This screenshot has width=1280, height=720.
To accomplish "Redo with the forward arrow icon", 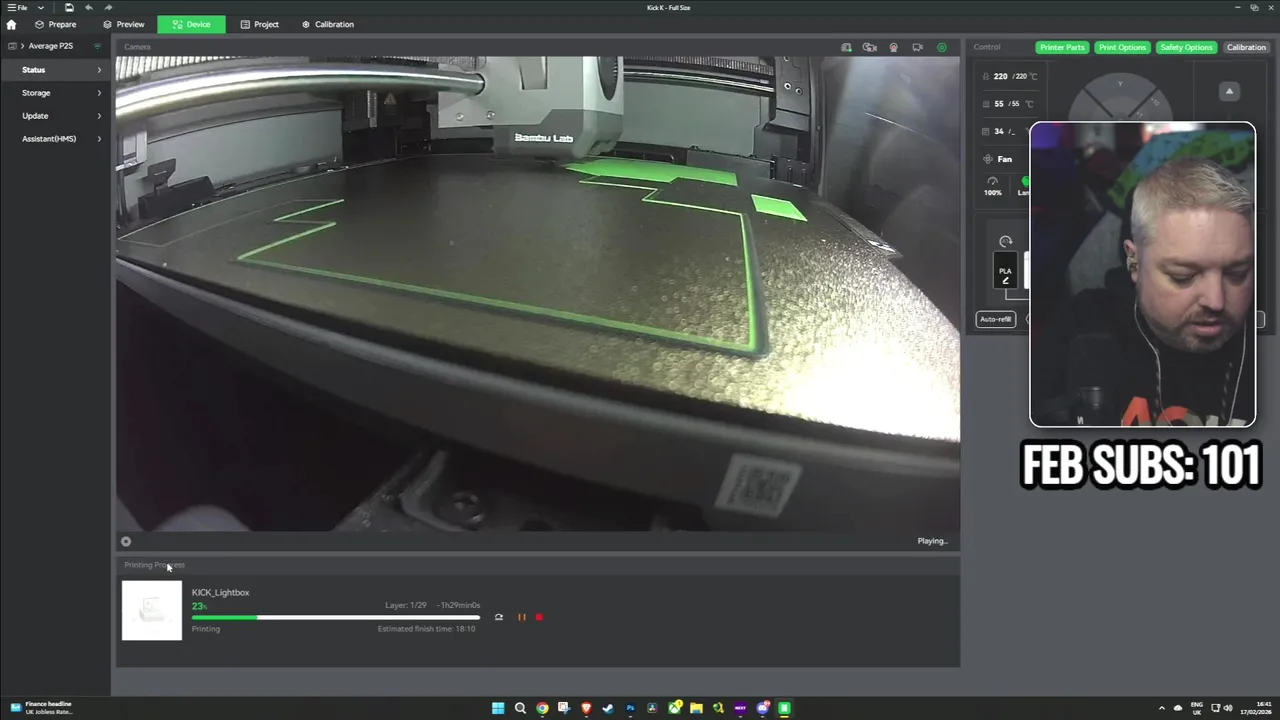I will click(108, 8).
